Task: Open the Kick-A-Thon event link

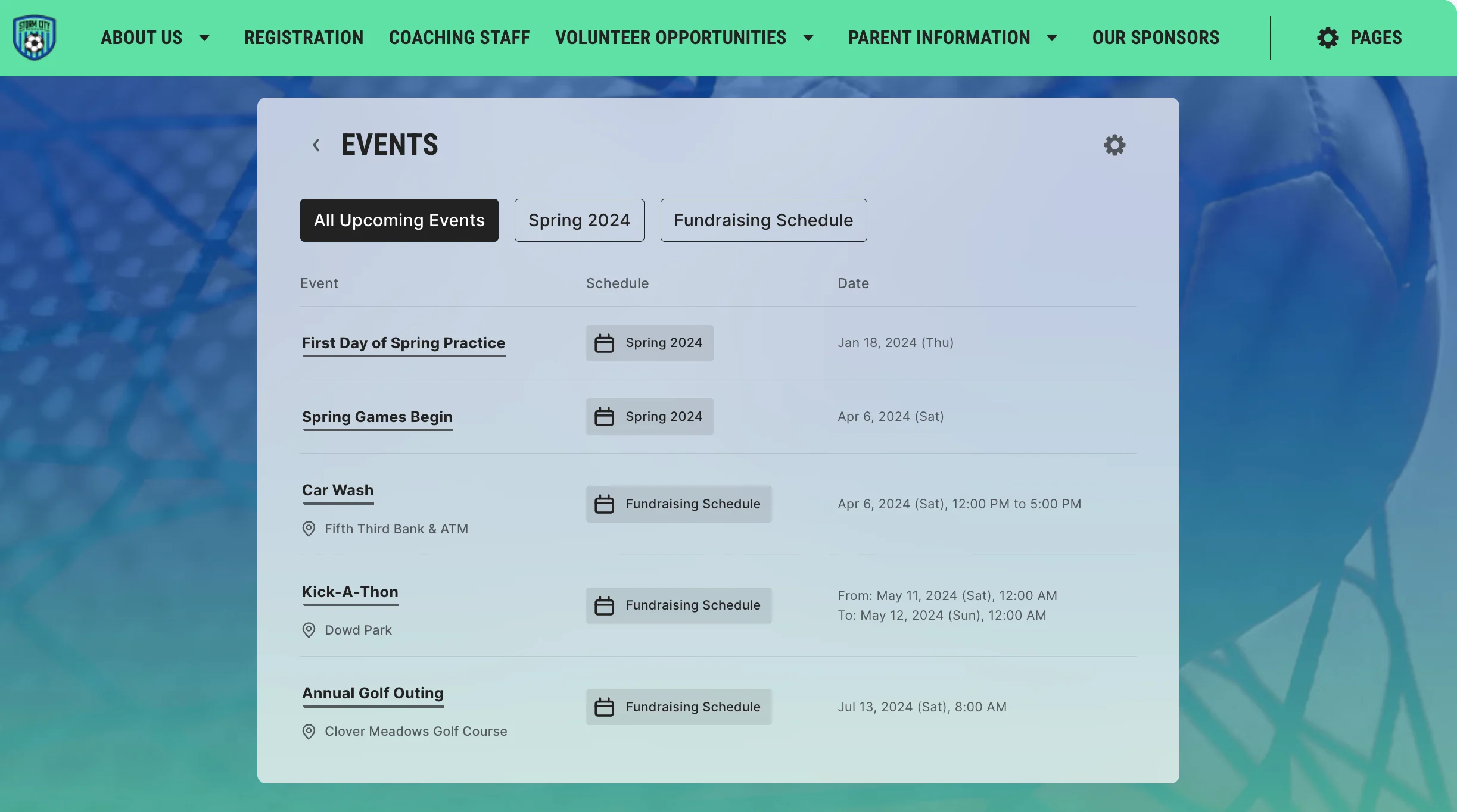Action: tap(350, 592)
